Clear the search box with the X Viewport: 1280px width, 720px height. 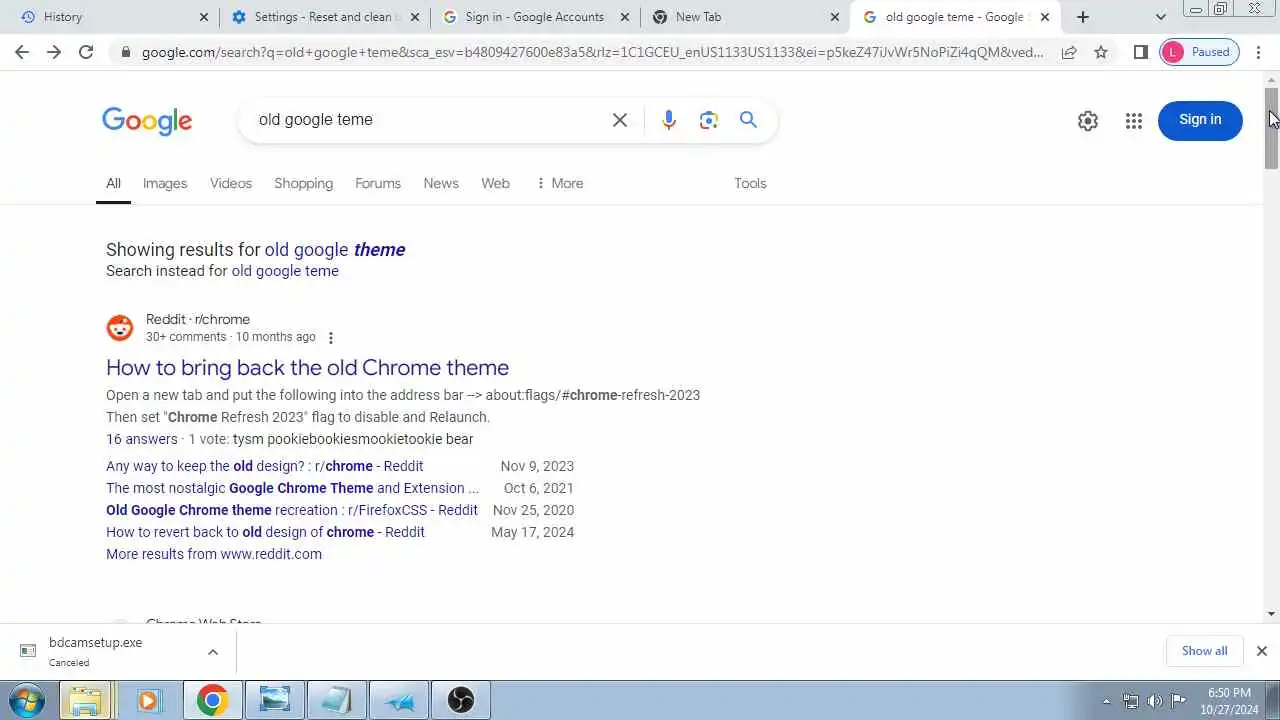pyautogui.click(x=620, y=120)
